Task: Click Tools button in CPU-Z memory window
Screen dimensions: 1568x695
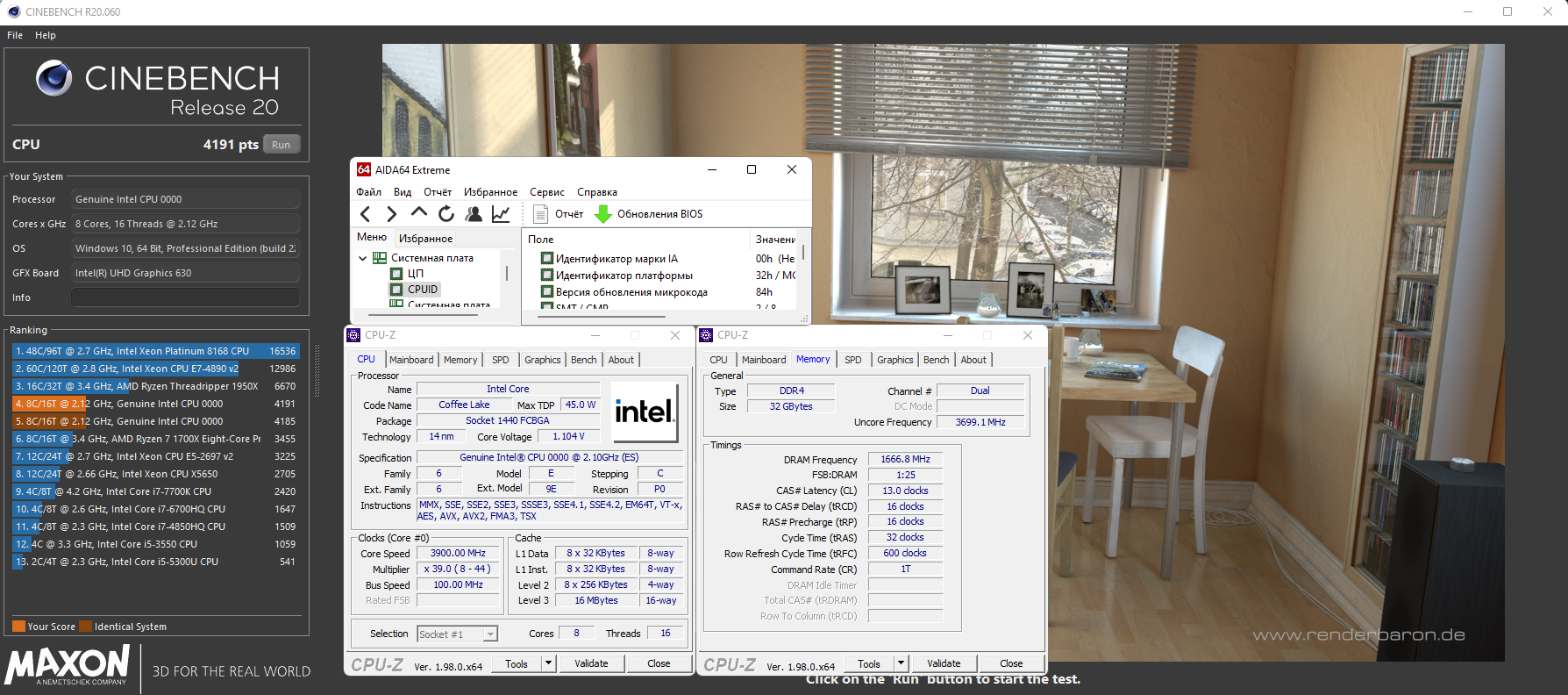Action: [x=869, y=663]
